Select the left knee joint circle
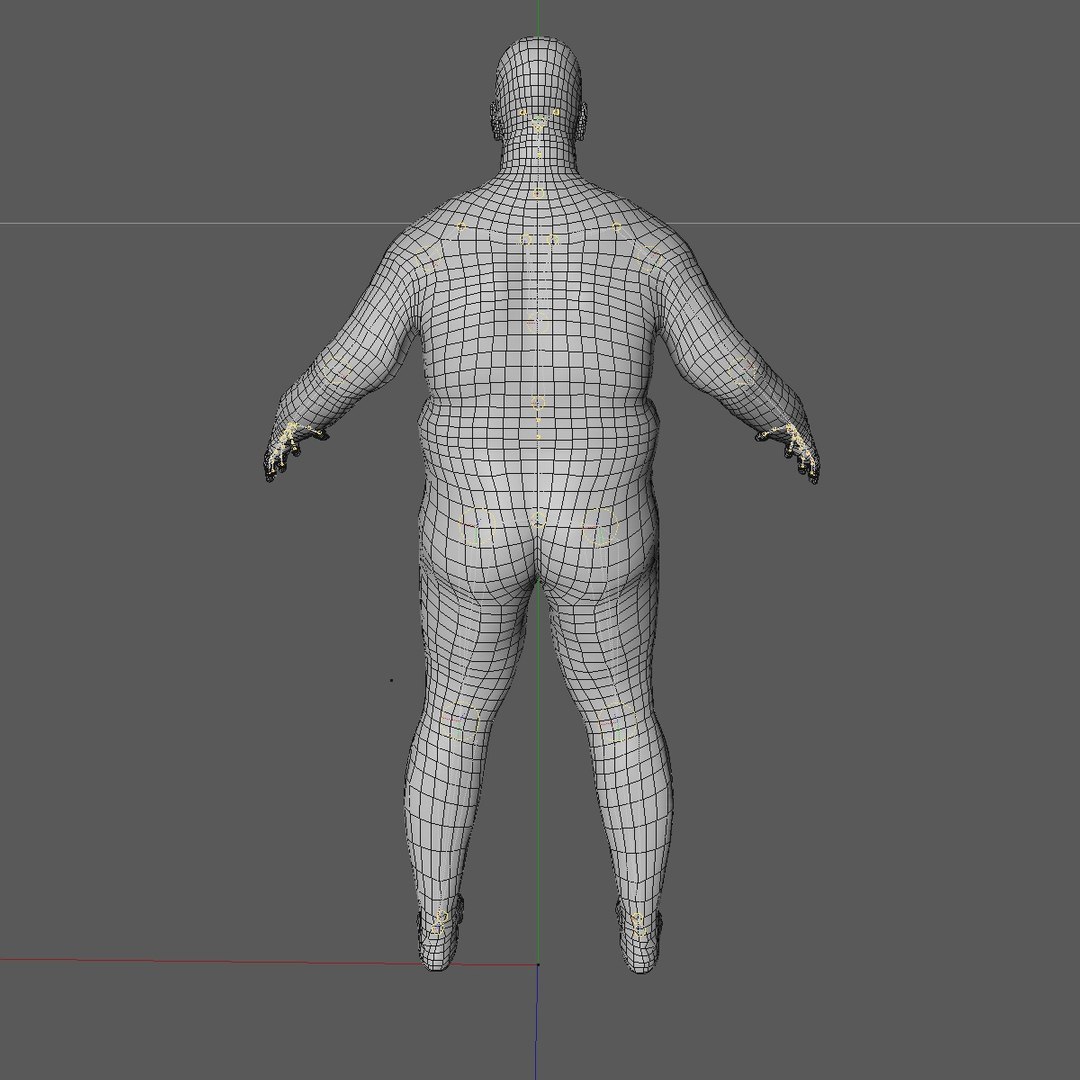Viewport: 1080px width, 1080px height. (460, 722)
